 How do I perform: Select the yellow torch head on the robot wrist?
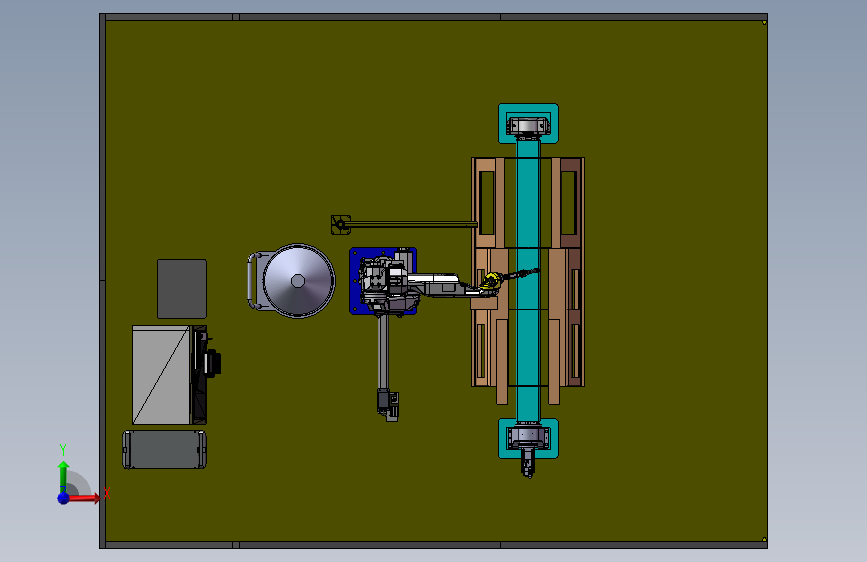pos(491,280)
